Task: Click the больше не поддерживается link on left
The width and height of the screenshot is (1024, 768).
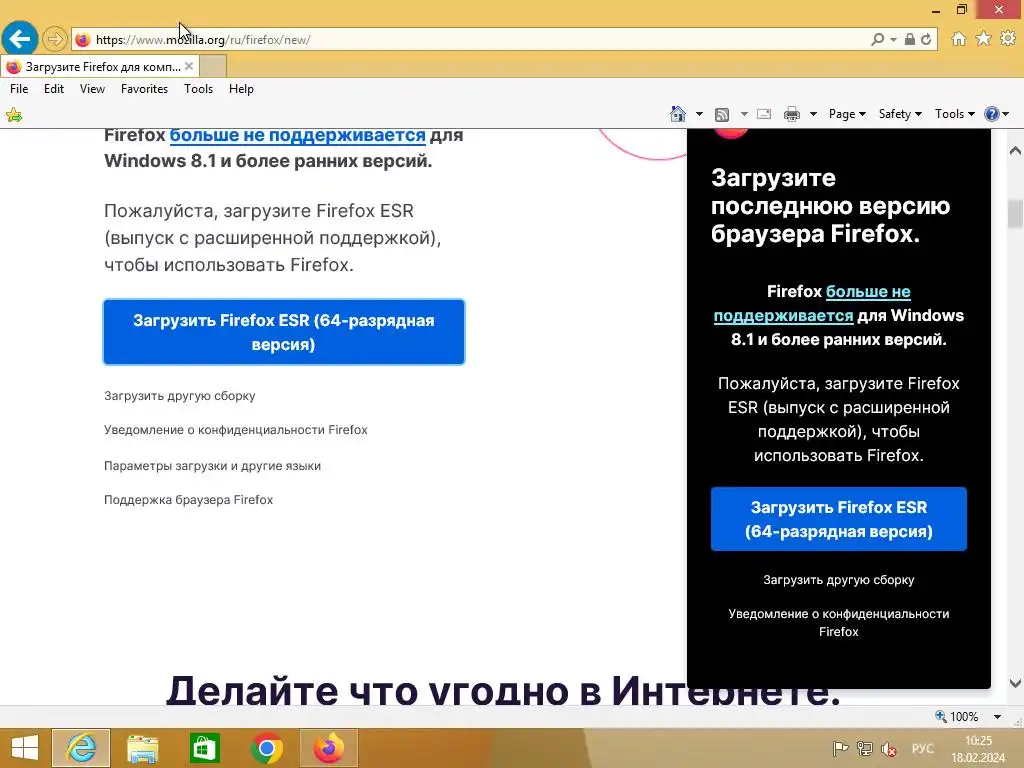Action: point(298,135)
